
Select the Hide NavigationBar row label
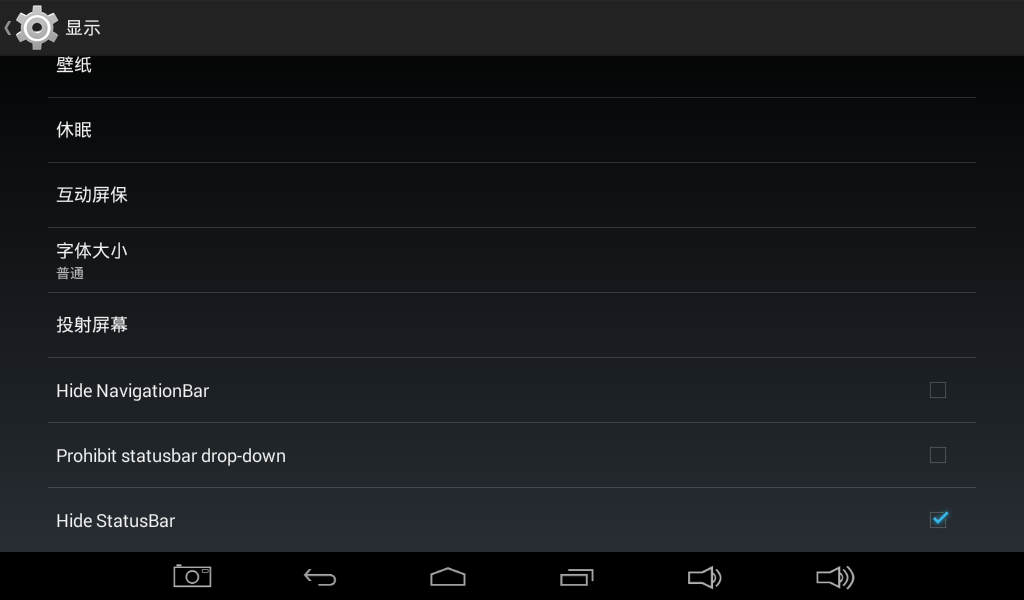(x=133, y=390)
